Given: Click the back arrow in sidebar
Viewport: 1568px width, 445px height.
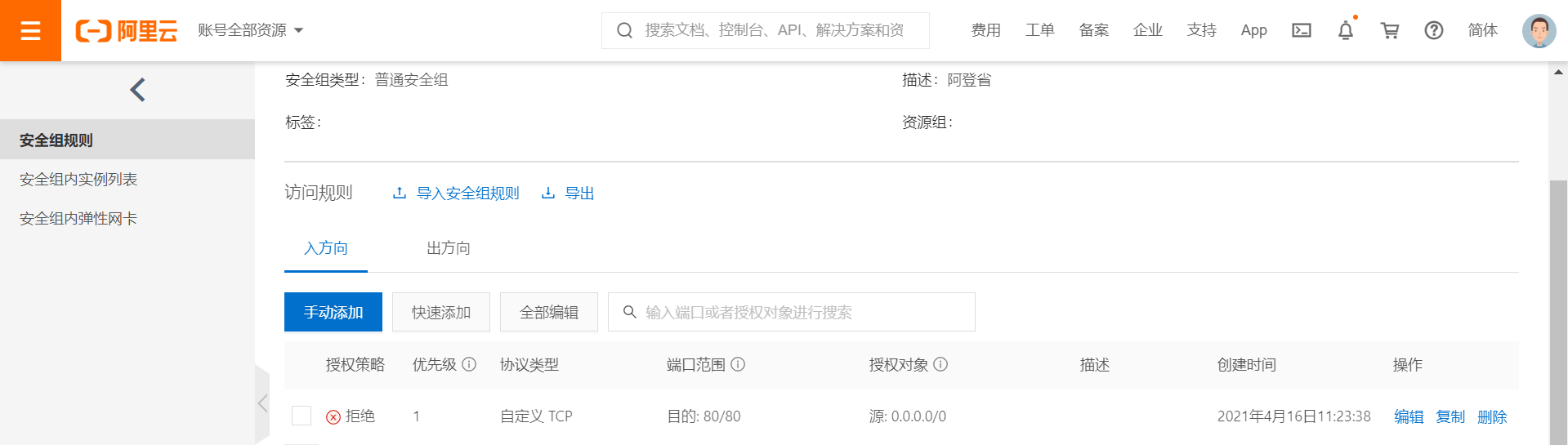Looking at the screenshot, I should (x=137, y=90).
